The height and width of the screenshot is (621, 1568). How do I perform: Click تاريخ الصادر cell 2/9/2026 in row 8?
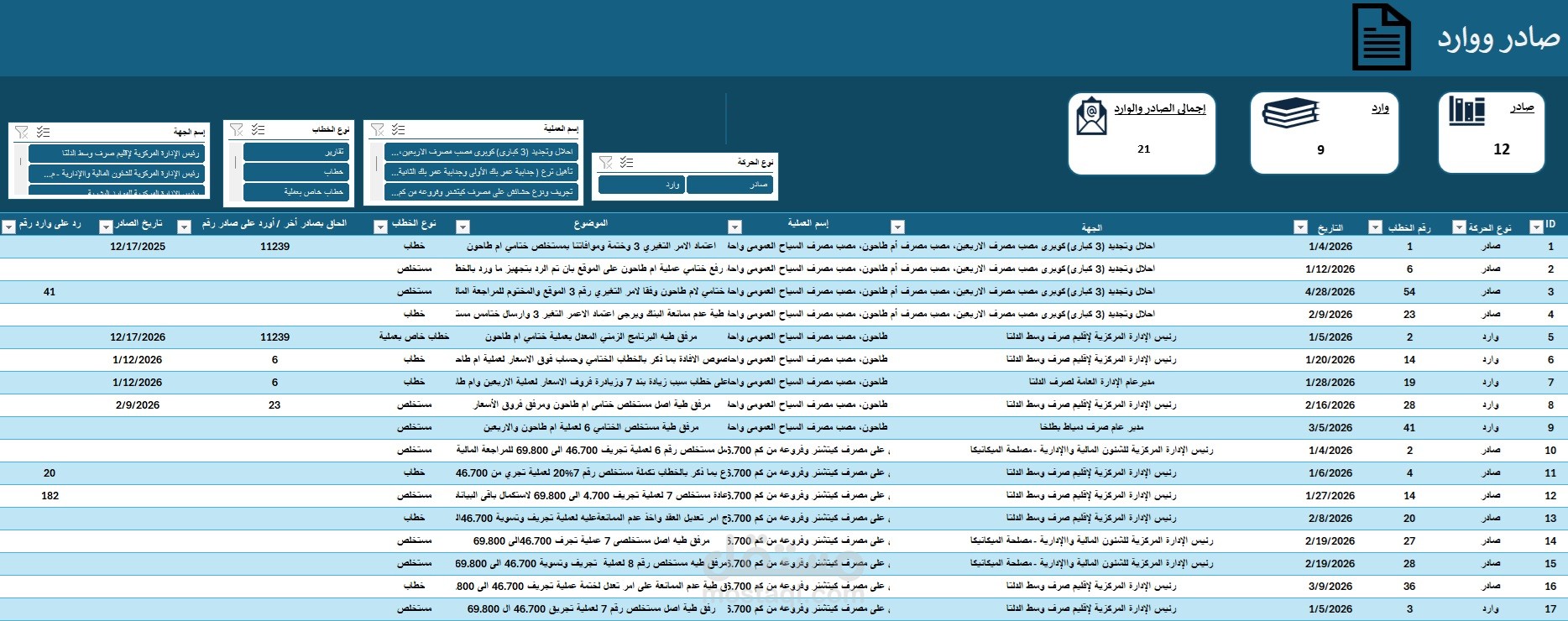pyautogui.click(x=138, y=405)
